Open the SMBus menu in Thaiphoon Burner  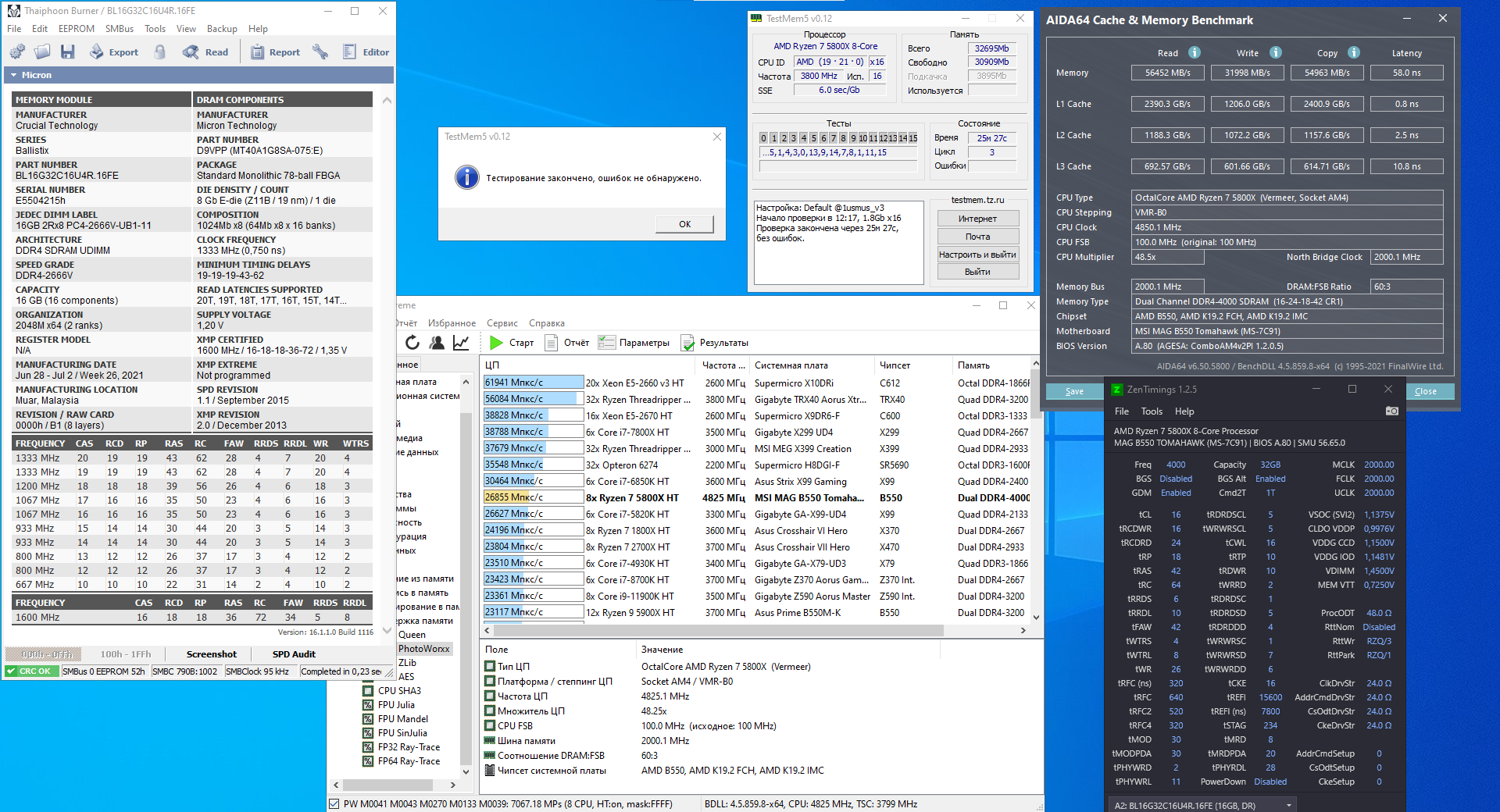(120, 29)
